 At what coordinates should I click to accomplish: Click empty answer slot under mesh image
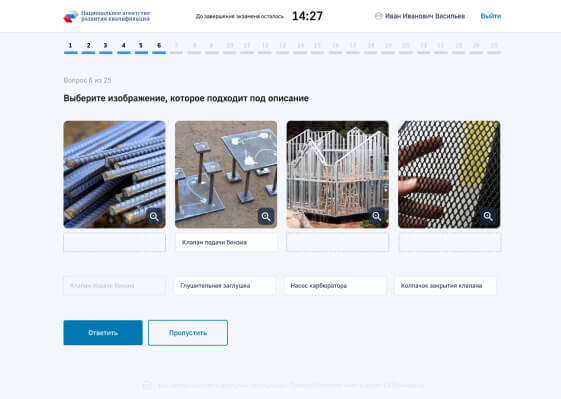[450, 242]
